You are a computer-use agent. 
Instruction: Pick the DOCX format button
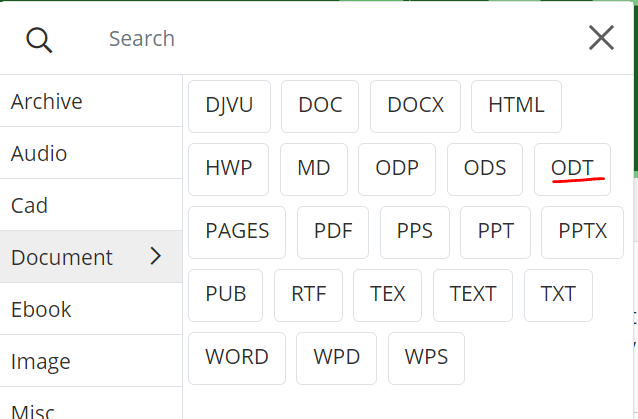click(415, 106)
